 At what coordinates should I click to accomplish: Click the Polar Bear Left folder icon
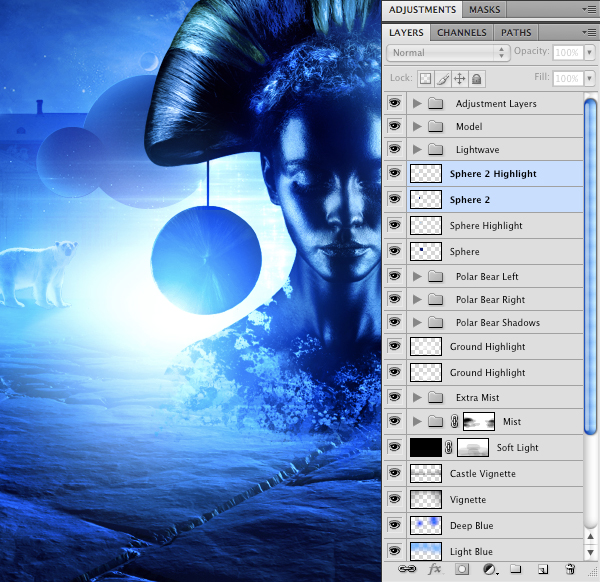[x=435, y=276]
